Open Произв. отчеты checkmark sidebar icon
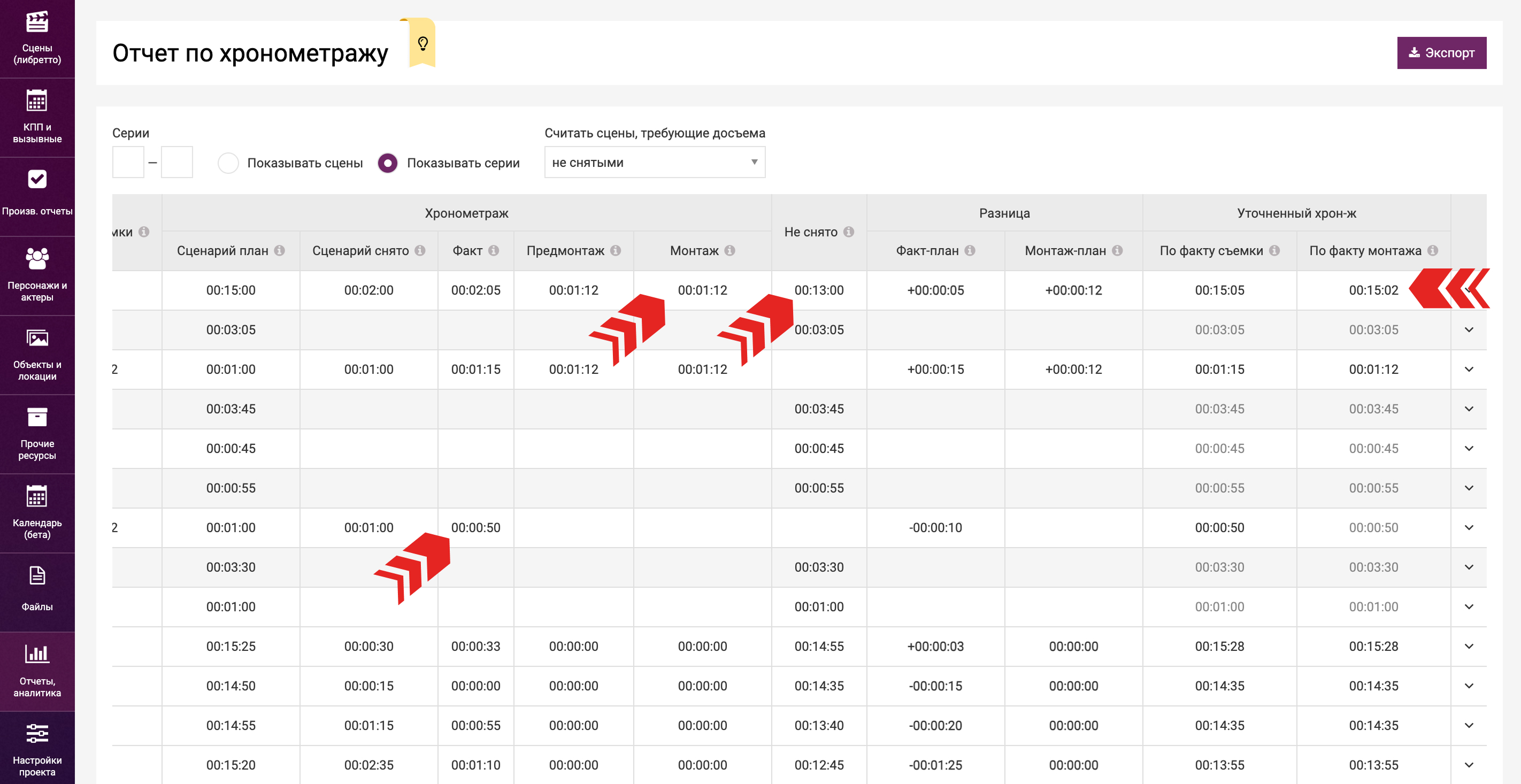The width and height of the screenshot is (1521, 784). (37, 180)
